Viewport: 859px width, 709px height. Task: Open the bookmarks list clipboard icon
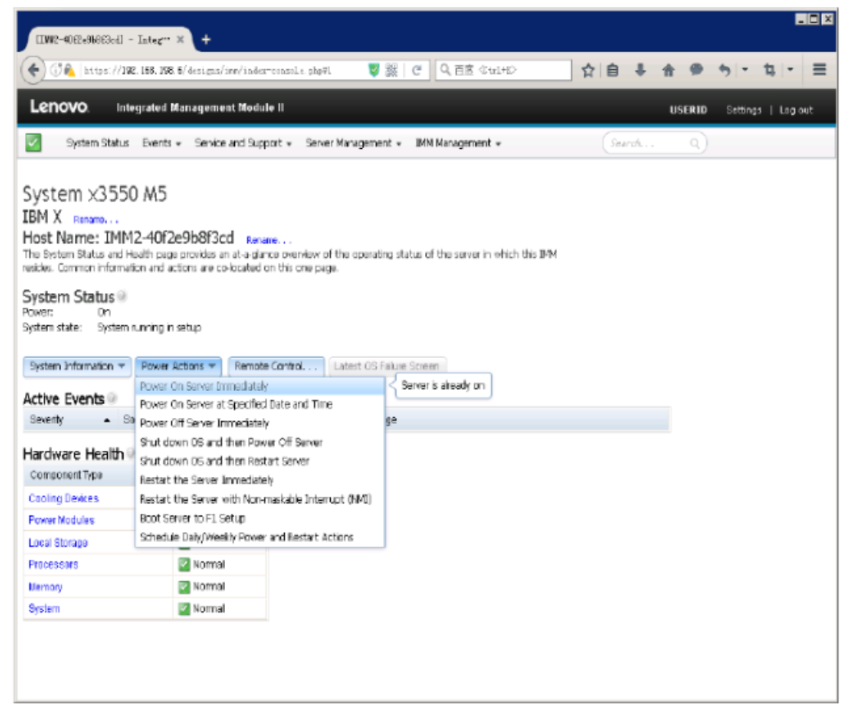[x=613, y=70]
